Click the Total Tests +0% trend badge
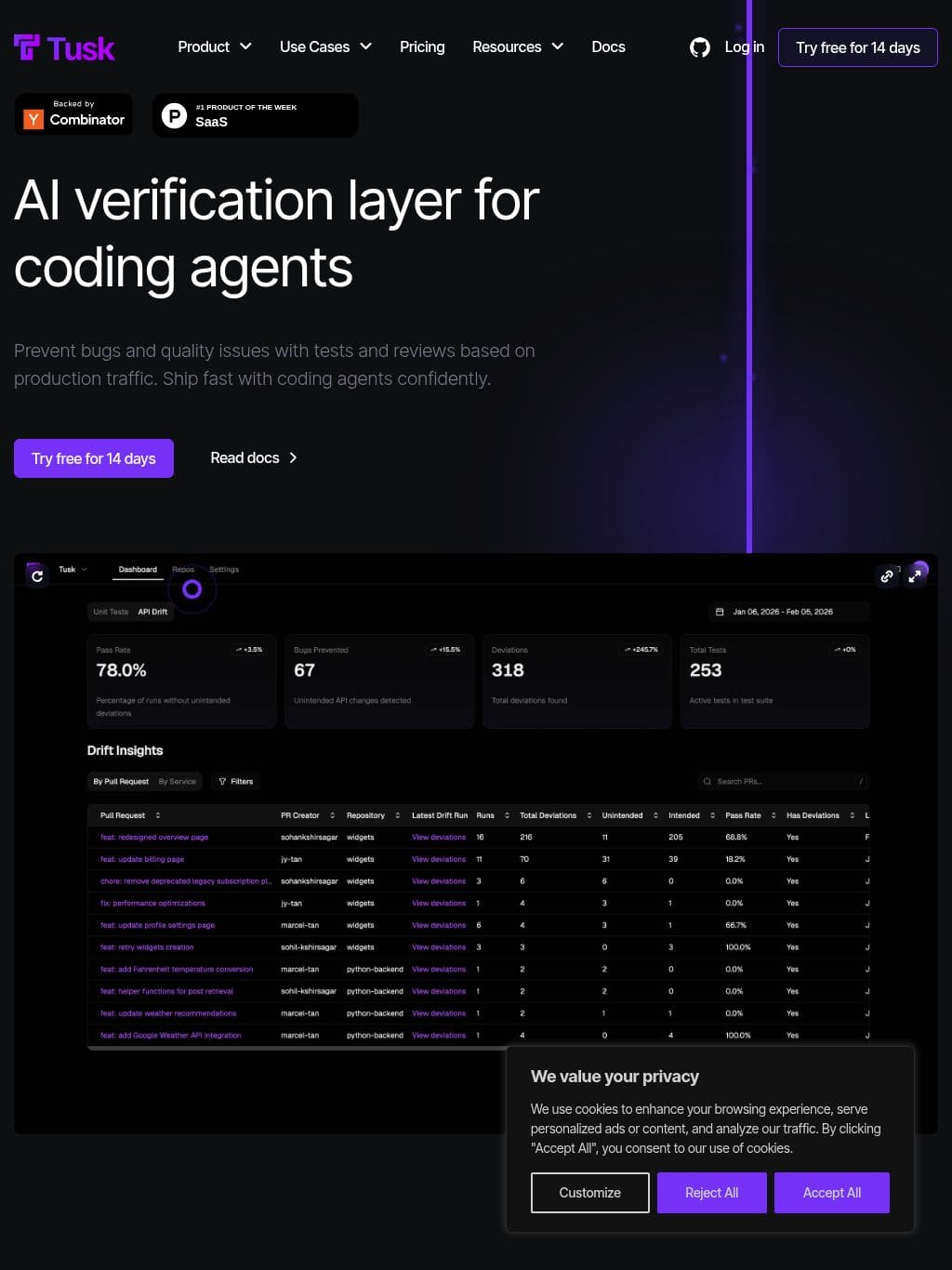The height and width of the screenshot is (1270, 952). point(845,650)
